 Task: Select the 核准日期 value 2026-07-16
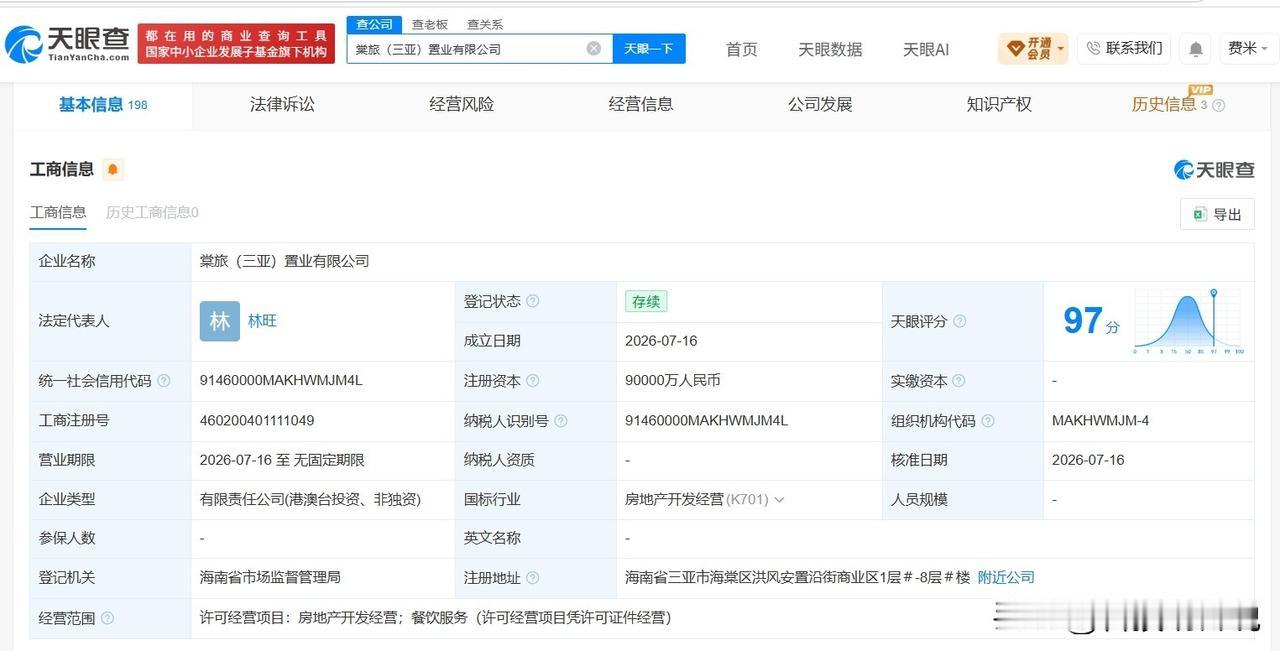coord(1088,460)
